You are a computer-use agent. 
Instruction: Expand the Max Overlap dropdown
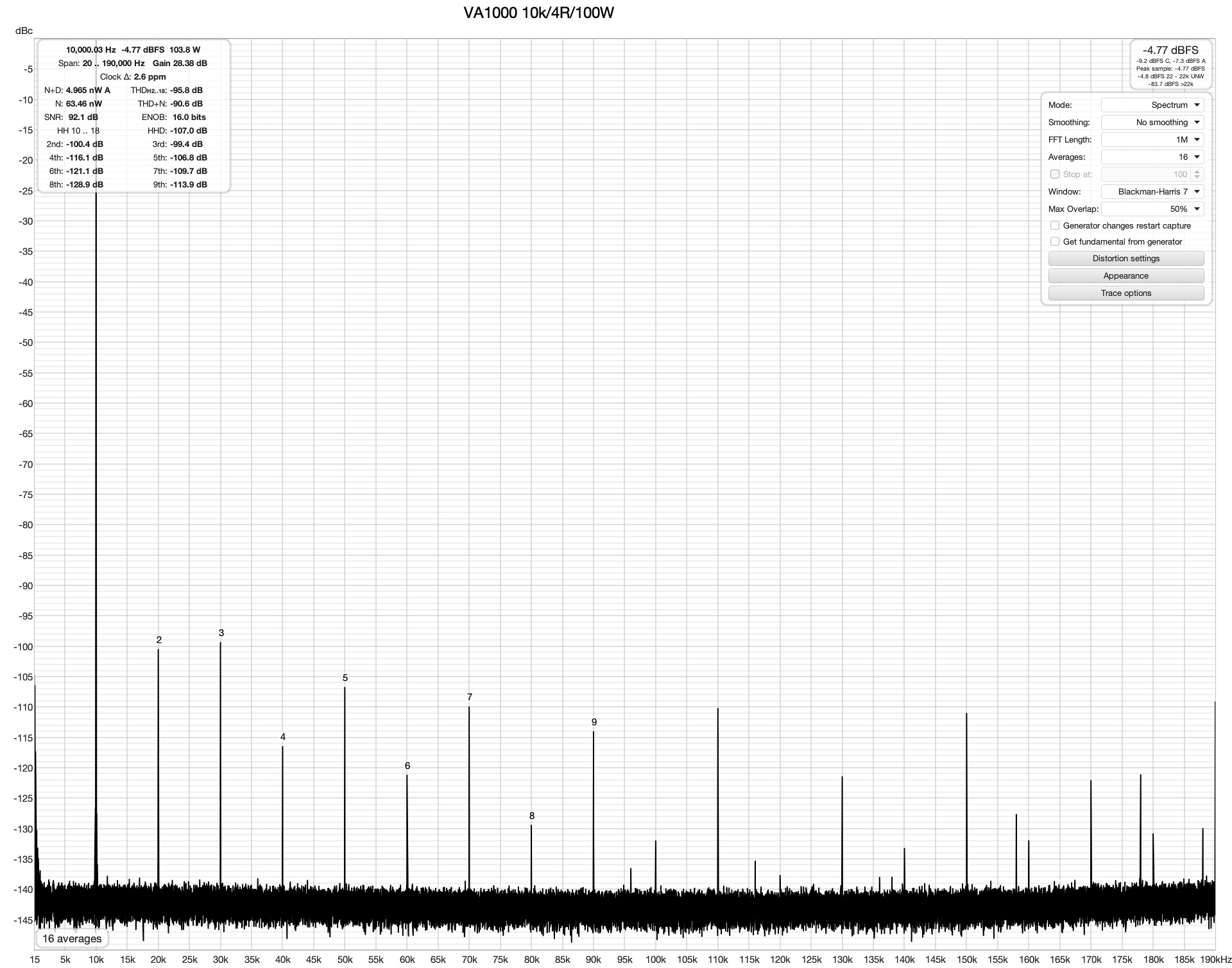coord(1152,209)
